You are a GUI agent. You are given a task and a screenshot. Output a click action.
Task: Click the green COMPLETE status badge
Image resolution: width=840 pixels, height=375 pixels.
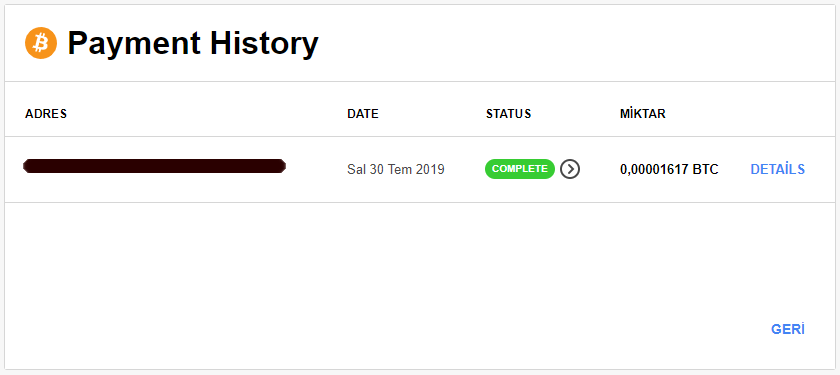coord(520,169)
